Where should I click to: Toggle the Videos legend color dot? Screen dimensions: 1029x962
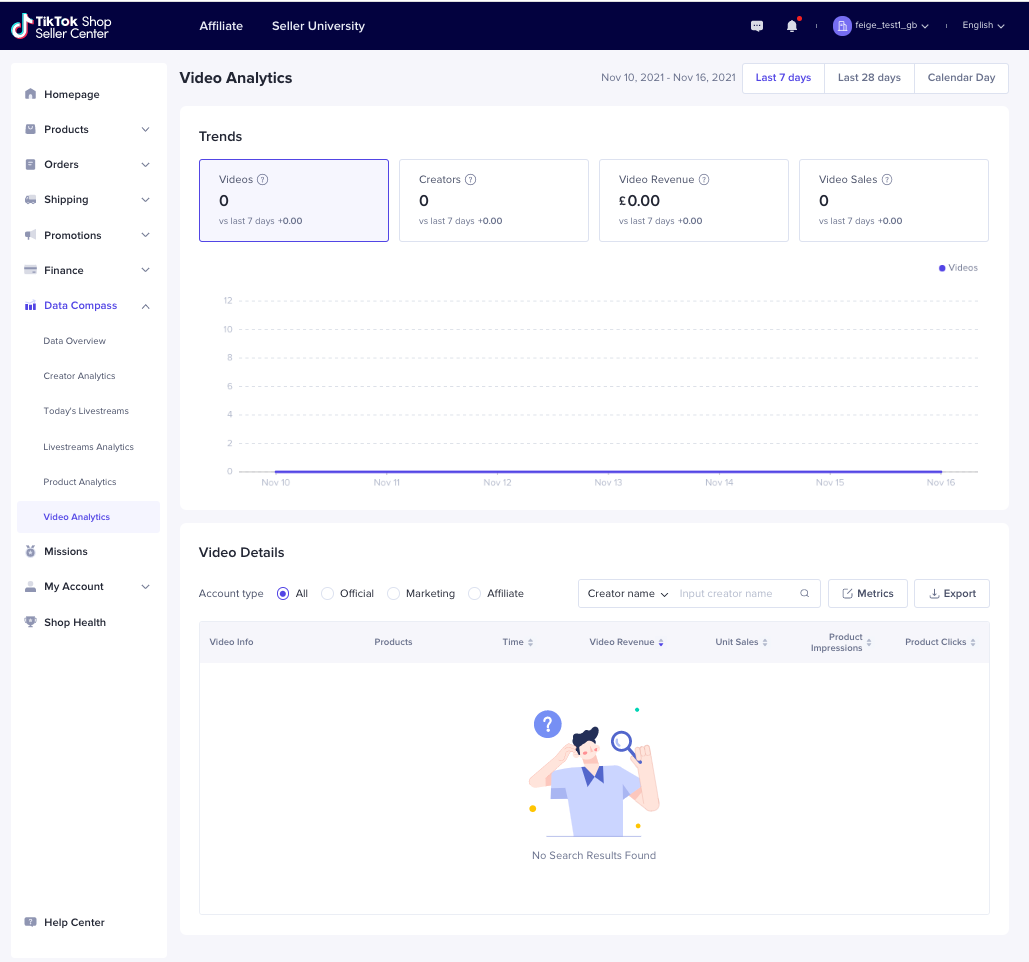pos(942,268)
